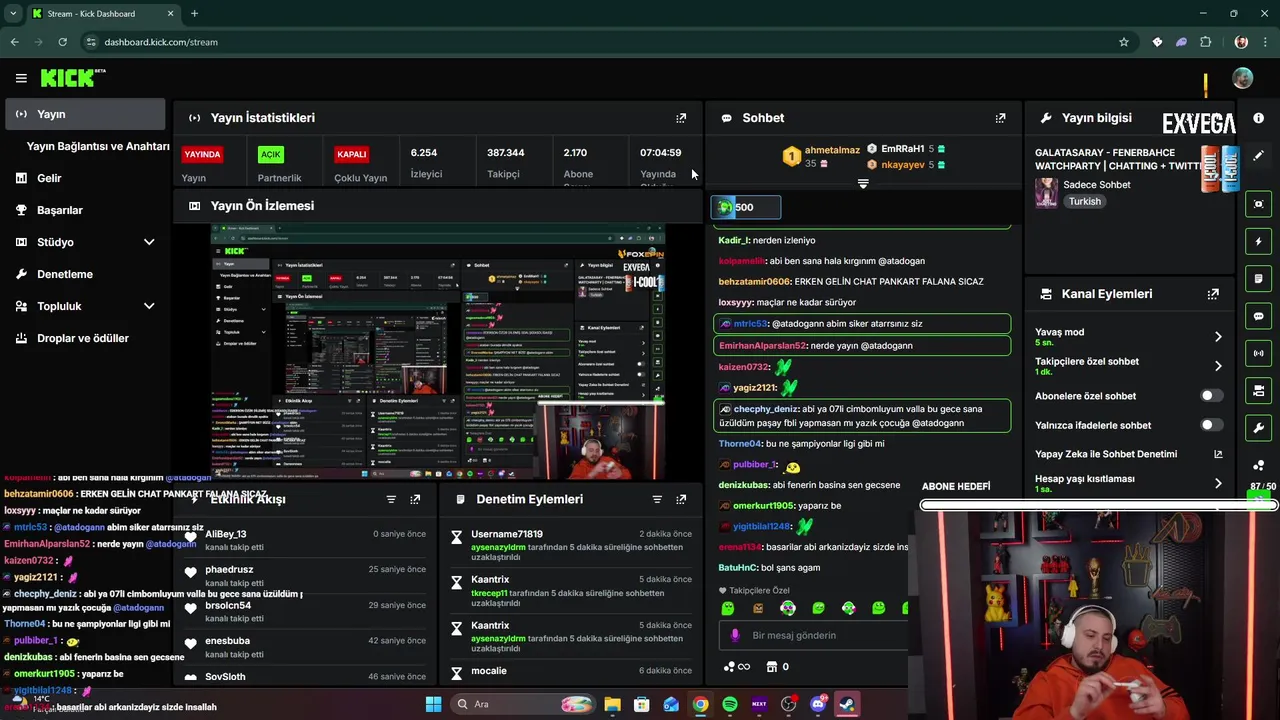Open Spotify from the taskbar

point(730,704)
